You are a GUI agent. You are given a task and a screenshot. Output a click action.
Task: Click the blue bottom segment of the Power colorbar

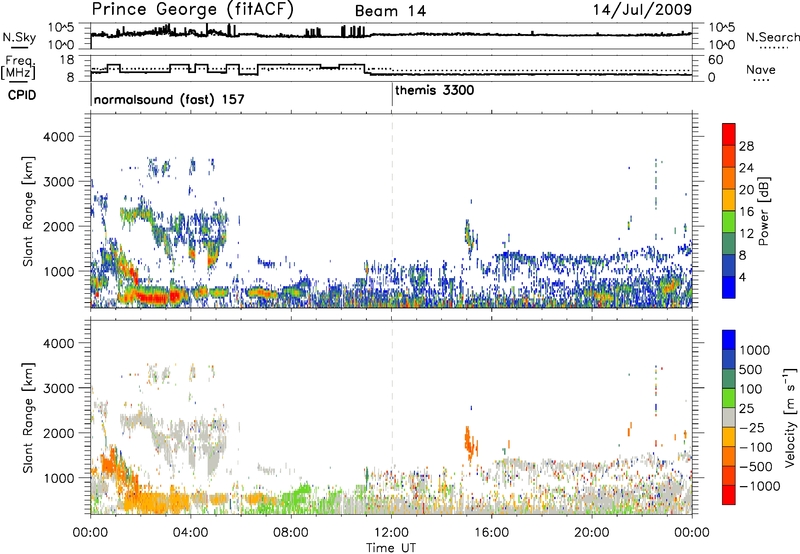(x=729, y=287)
